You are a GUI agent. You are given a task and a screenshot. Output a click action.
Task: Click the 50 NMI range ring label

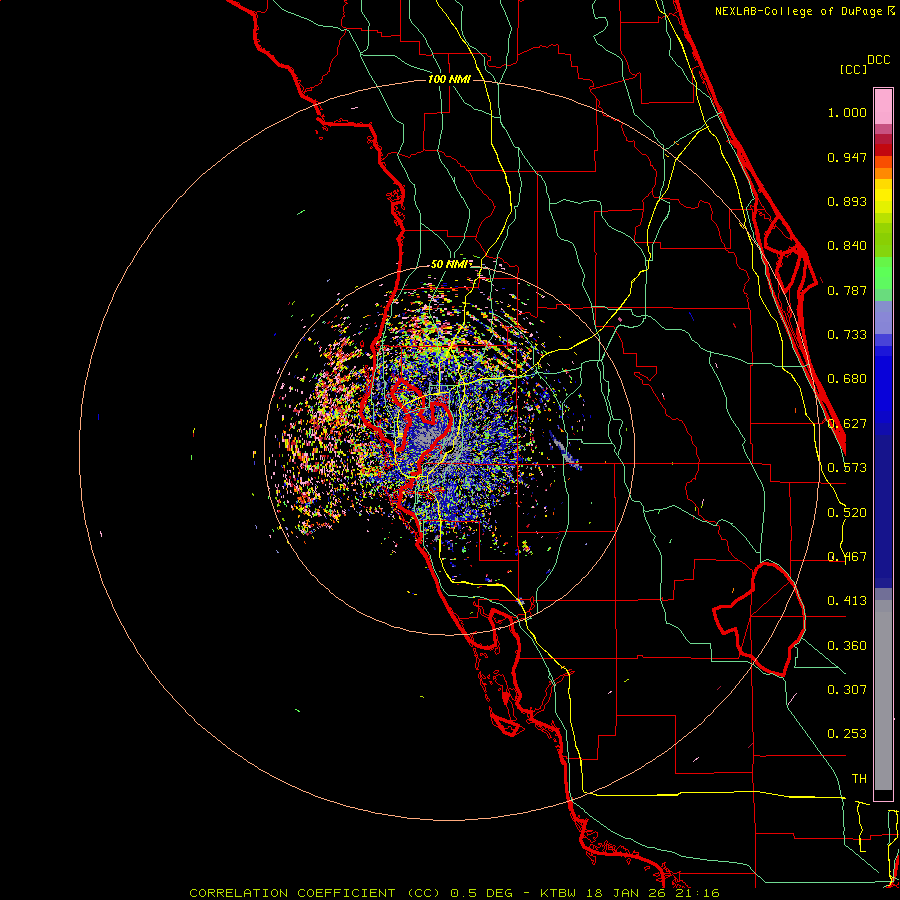click(449, 265)
